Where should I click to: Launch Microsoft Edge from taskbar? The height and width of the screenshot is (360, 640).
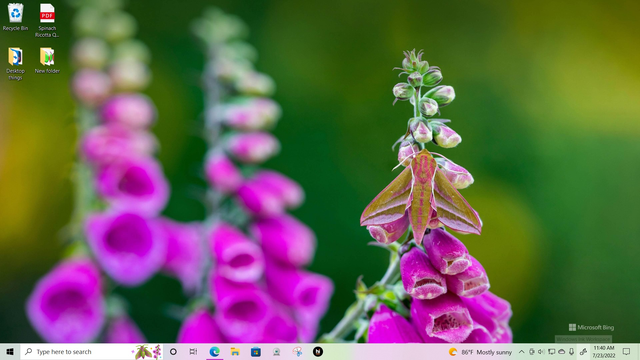pyautogui.click(x=214, y=351)
